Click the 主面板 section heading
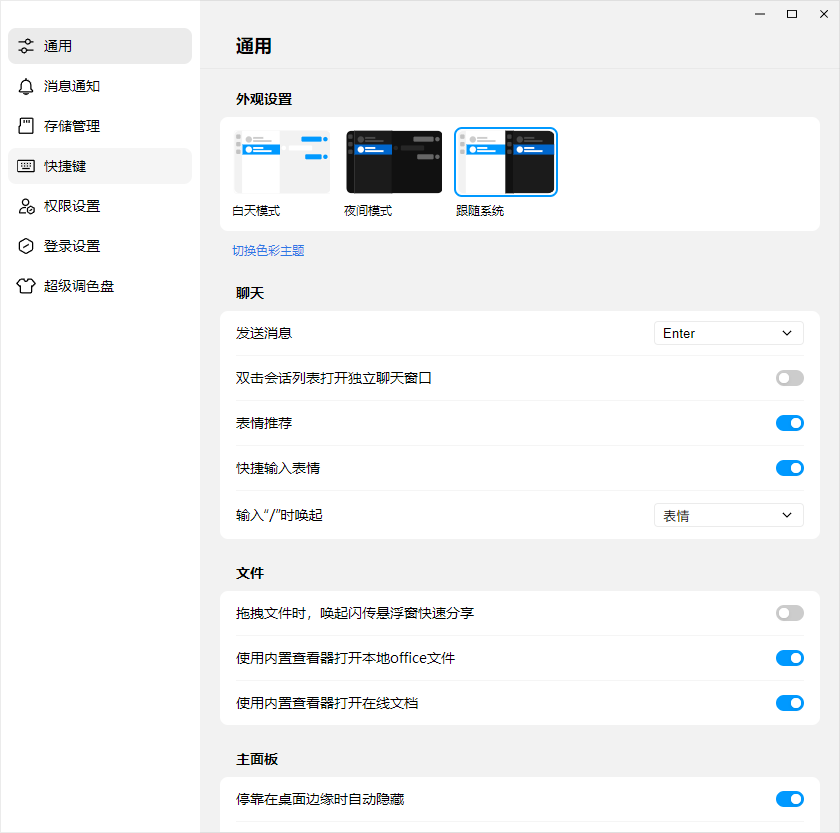Viewport: 840px width, 833px height. point(257,759)
